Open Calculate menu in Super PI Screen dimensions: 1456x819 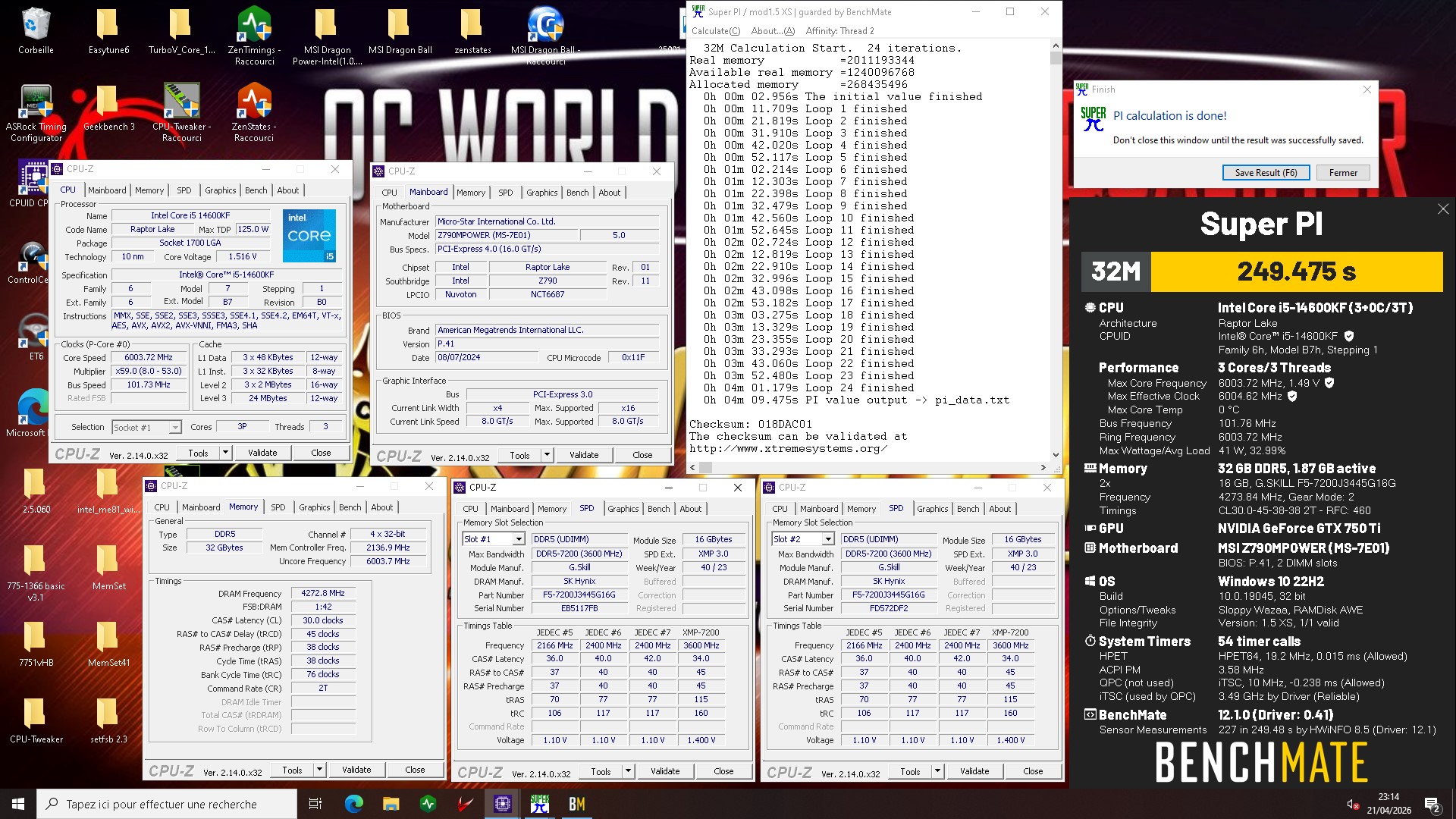tap(715, 31)
